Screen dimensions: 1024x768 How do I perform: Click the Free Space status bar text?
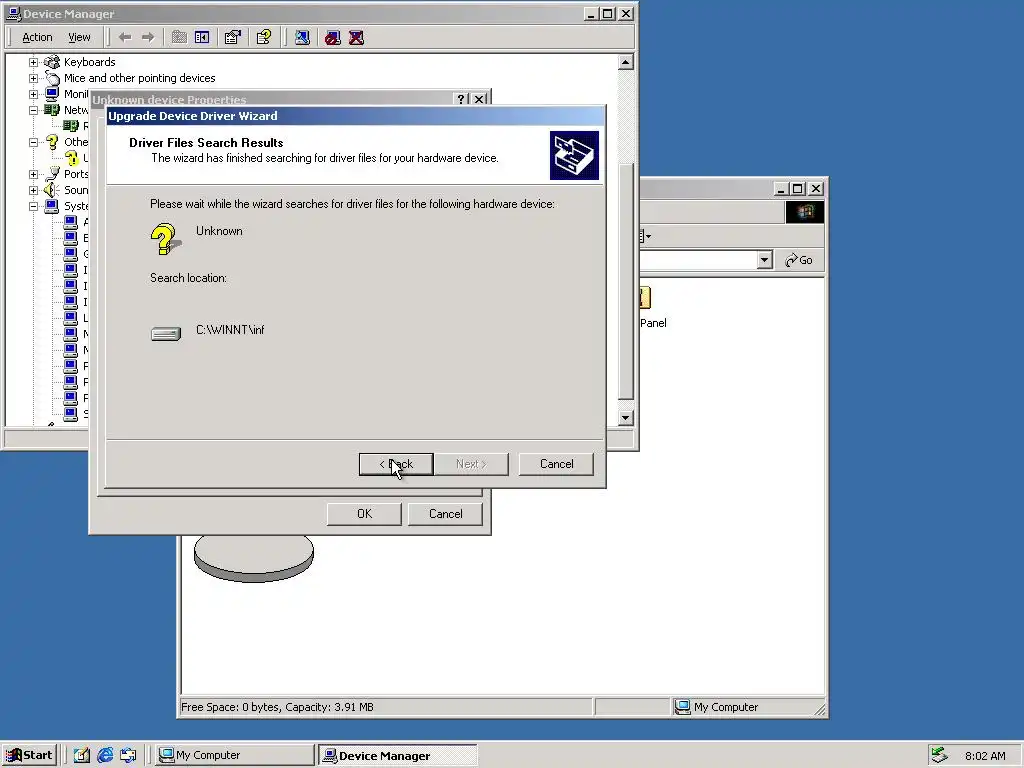277,707
